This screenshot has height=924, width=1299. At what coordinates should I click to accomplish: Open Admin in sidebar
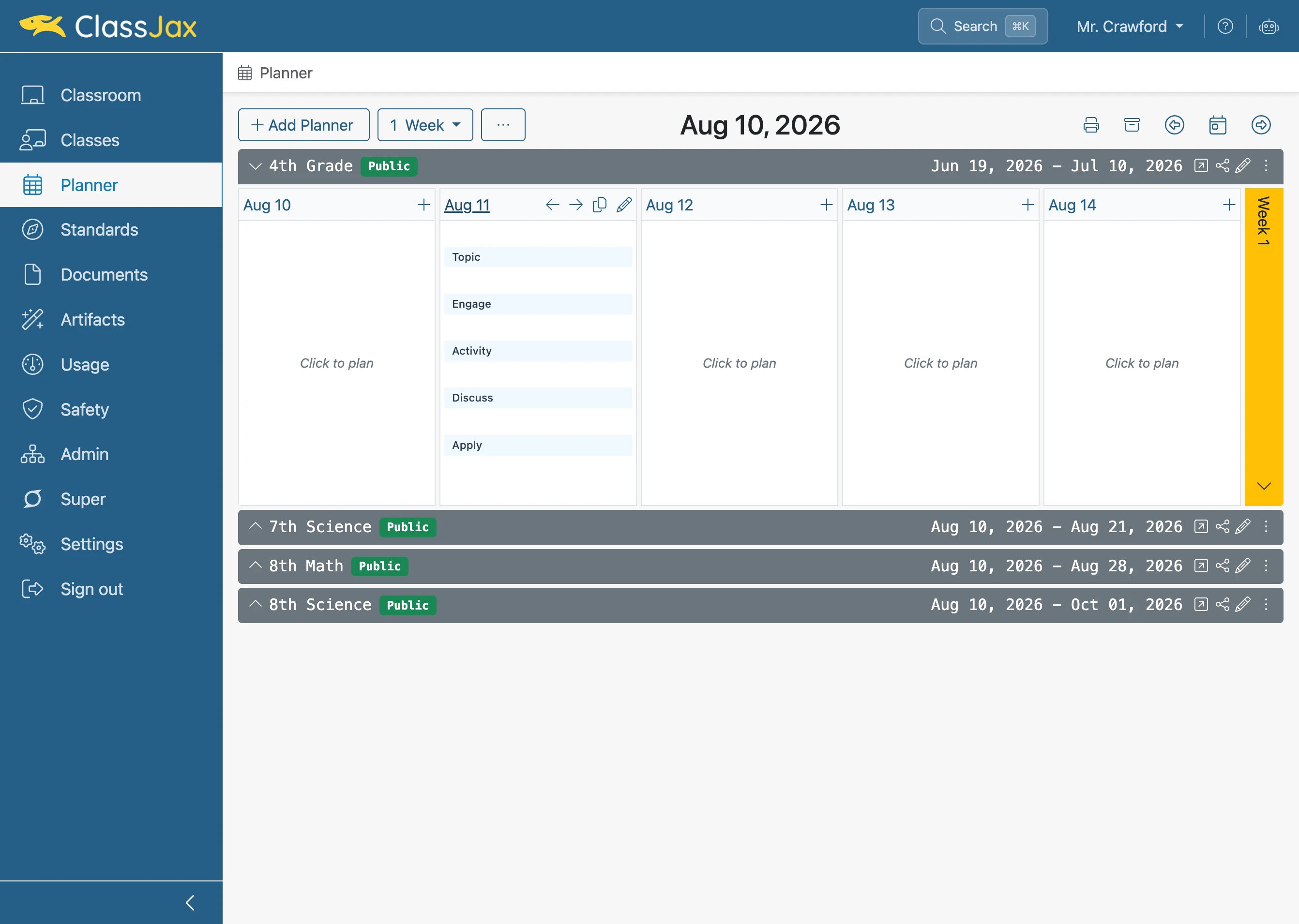[x=111, y=454]
